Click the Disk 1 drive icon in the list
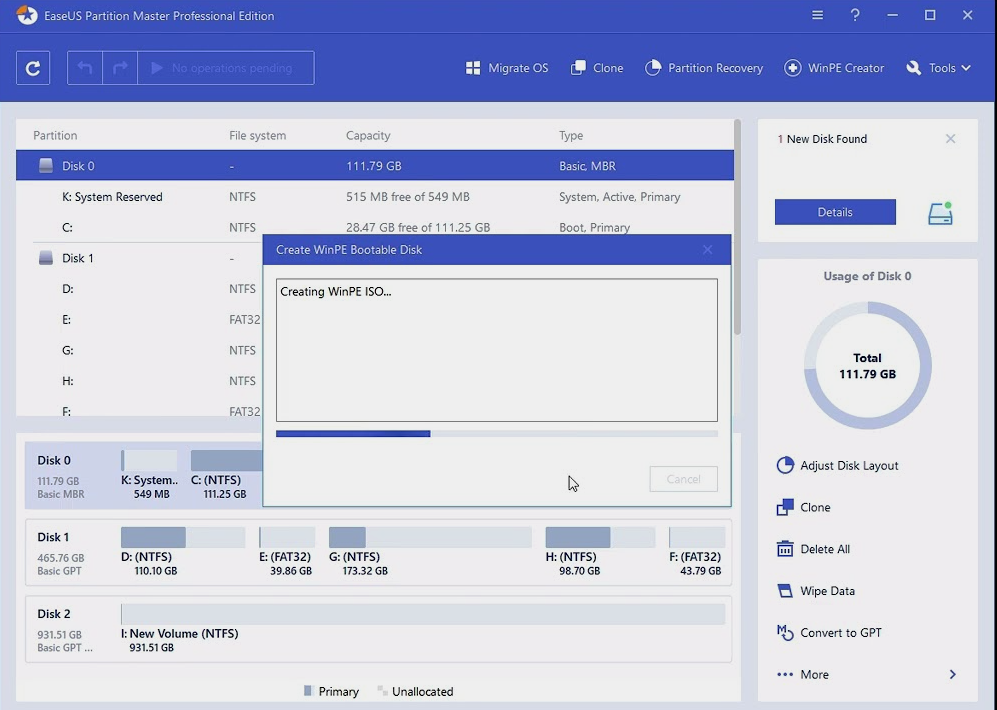Screen dimensions: 997x710 click(x=46, y=258)
